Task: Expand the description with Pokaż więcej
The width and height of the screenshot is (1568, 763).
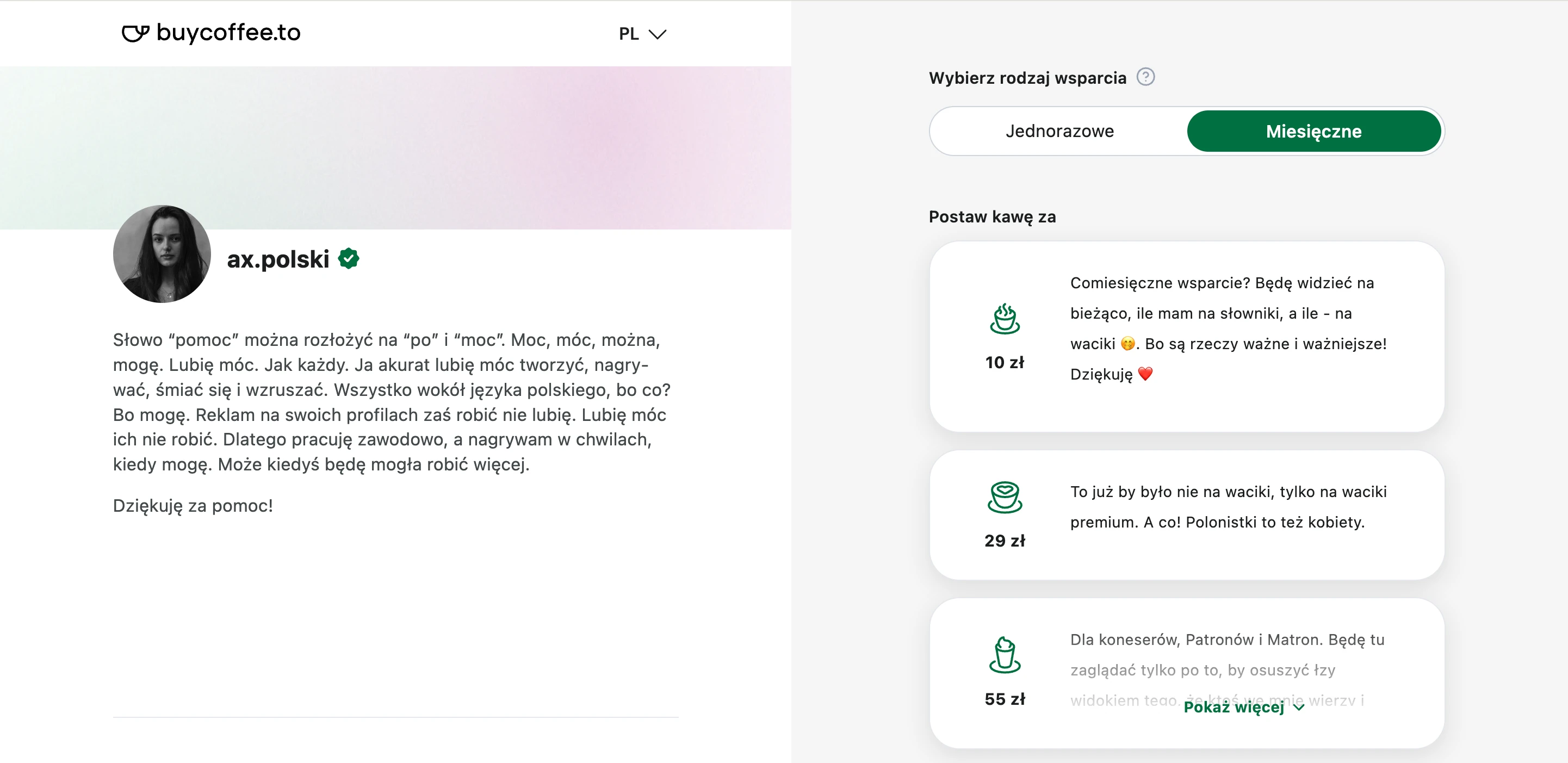Action: tap(1243, 707)
